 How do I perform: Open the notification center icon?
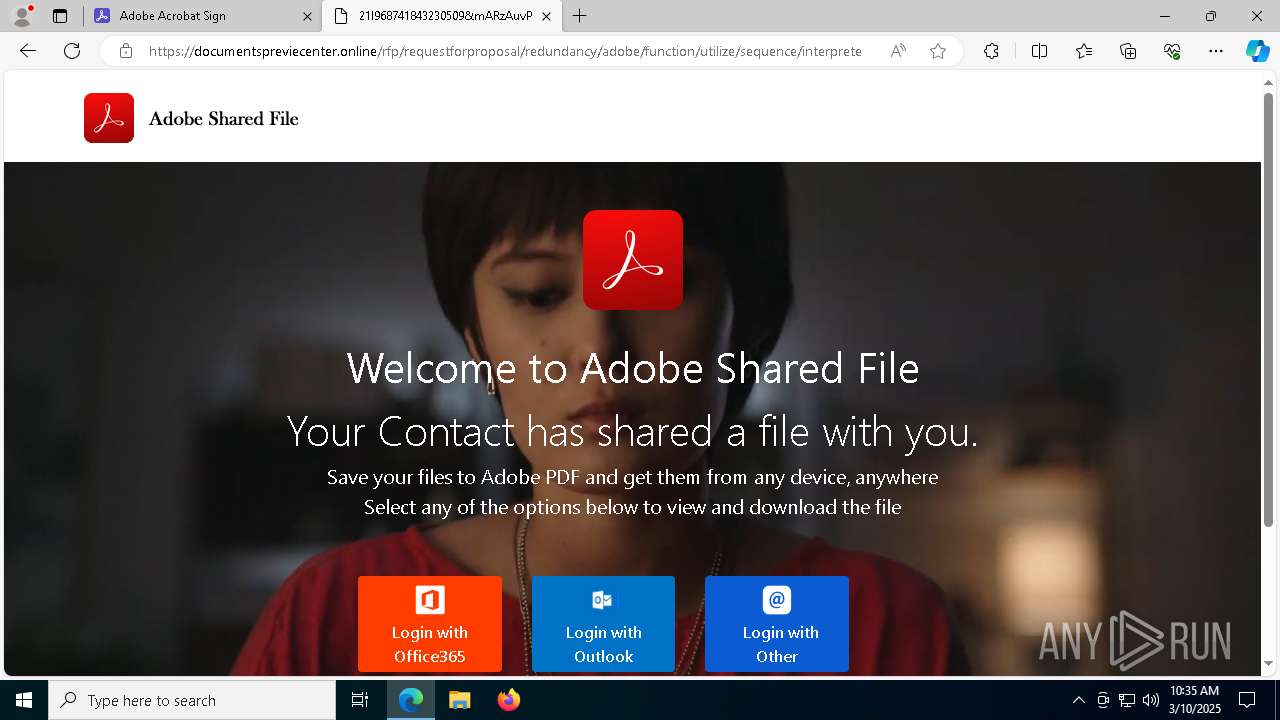coord(1247,700)
